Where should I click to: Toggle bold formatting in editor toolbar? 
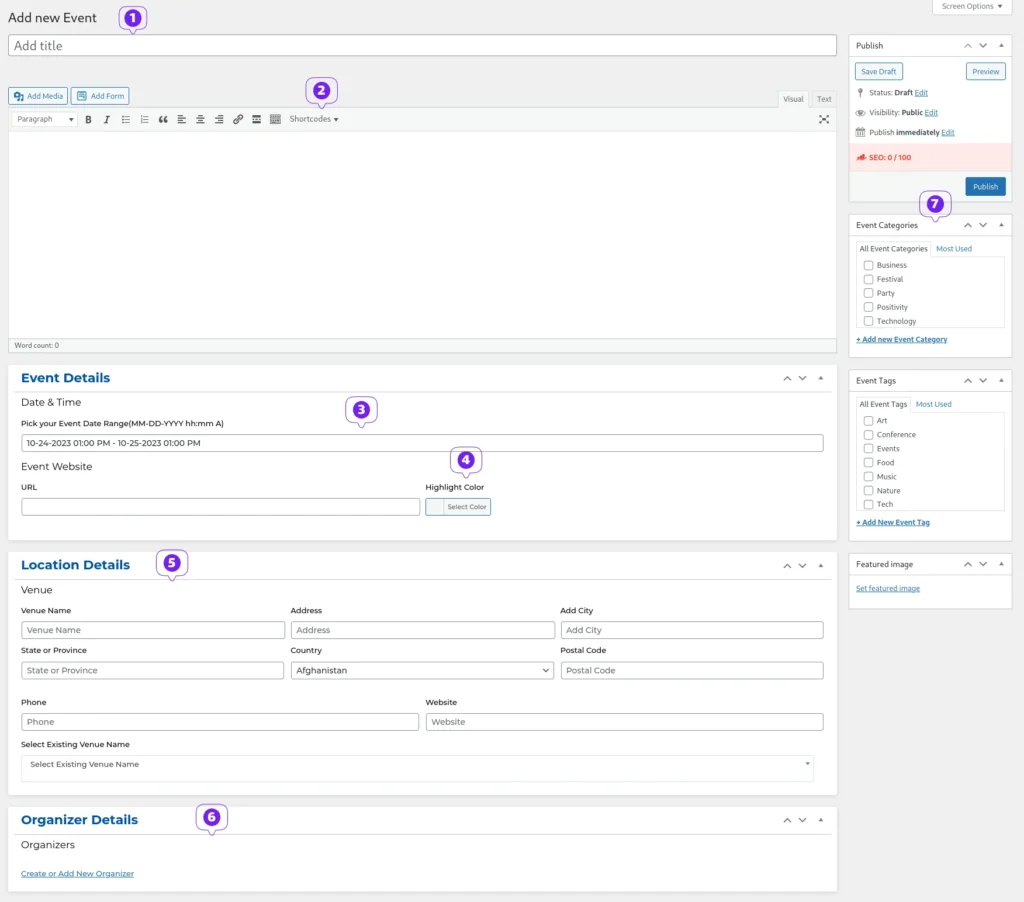[x=88, y=120]
